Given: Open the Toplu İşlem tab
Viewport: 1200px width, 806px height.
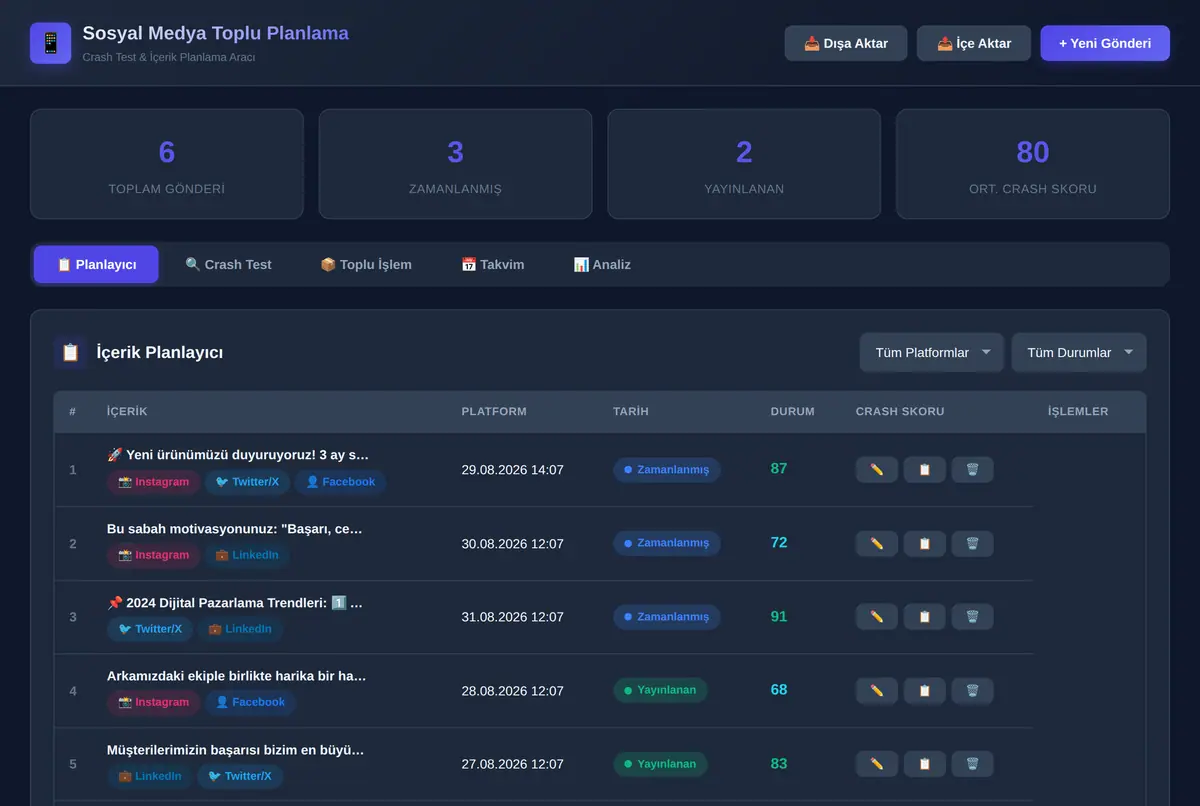Looking at the screenshot, I should (x=366, y=265).
